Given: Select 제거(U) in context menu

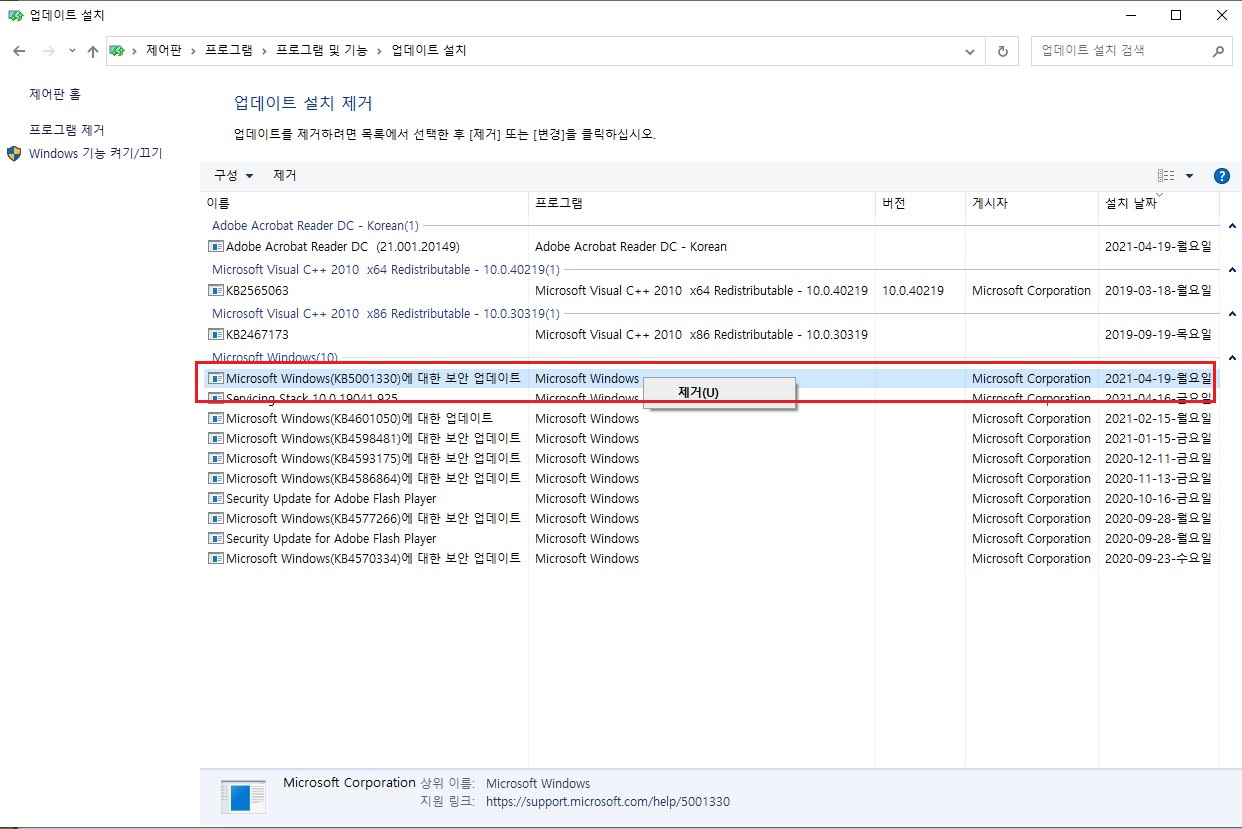Looking at the screenshot, I should pyautogui.click(x=719, y=392).
